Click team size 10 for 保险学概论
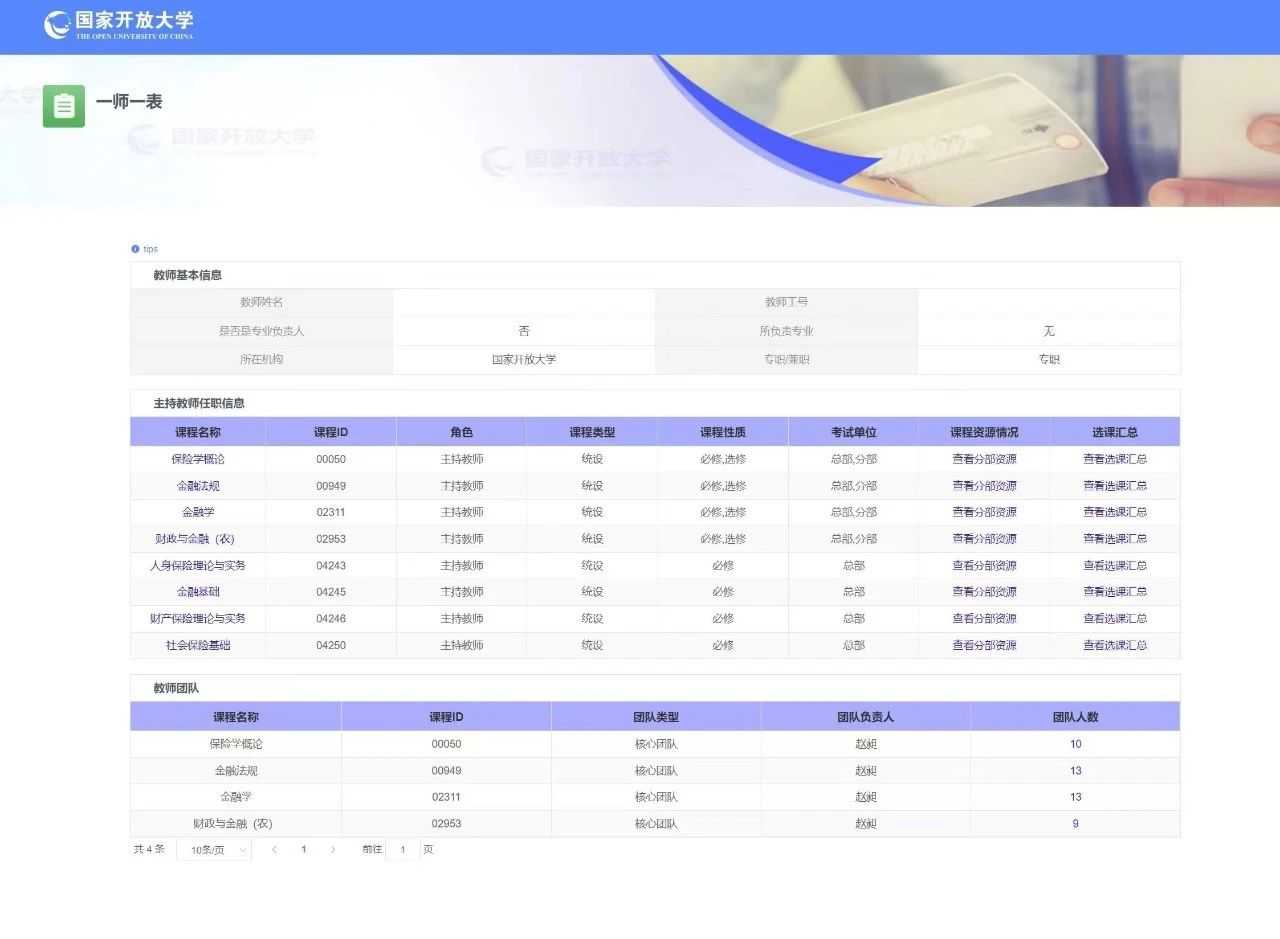 [x=1075, y=744]
